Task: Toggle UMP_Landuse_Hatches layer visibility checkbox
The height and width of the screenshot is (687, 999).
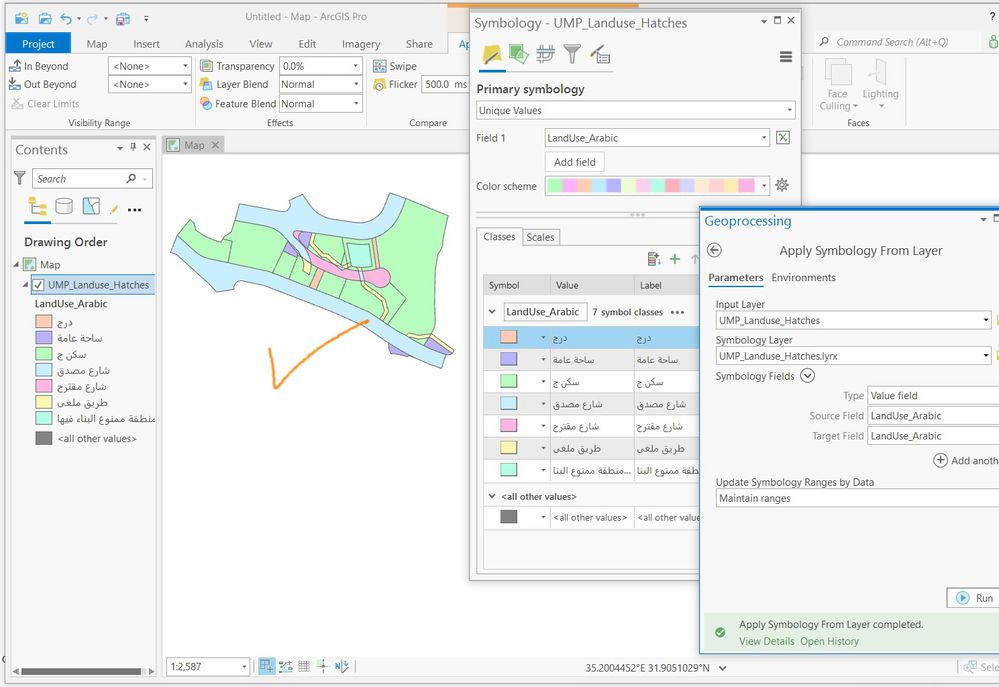Action: (x=39, y=285)
